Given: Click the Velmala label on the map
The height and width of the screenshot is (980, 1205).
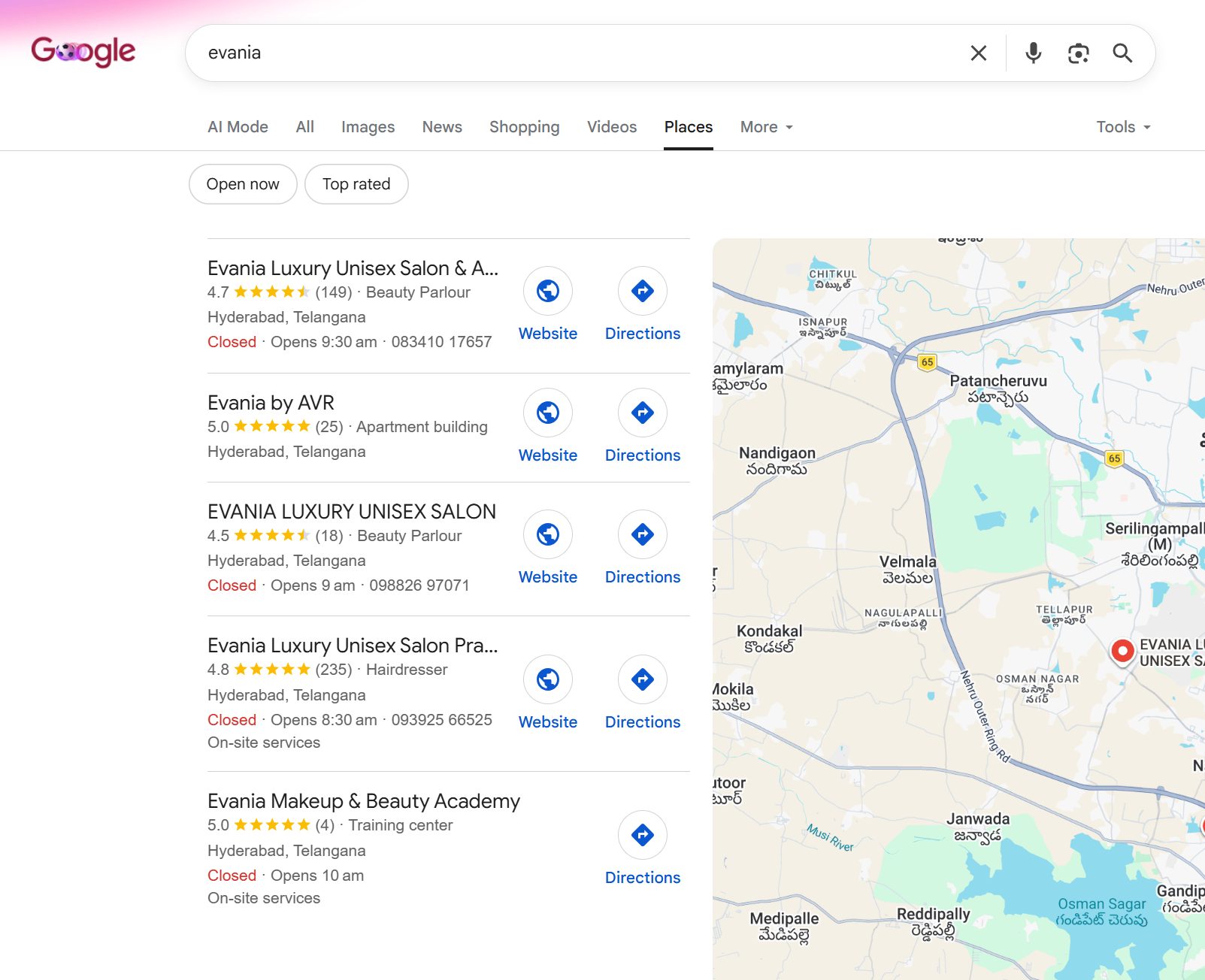Looking at the screenshot, I should [x=908, y=570].
